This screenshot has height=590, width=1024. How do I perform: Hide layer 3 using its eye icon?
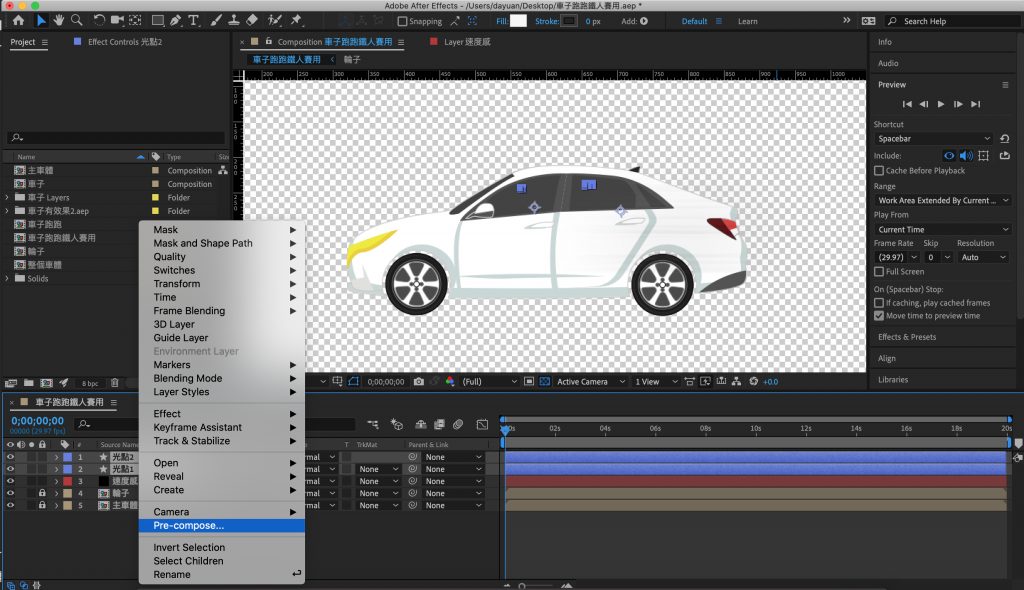[x=11, y=481]
